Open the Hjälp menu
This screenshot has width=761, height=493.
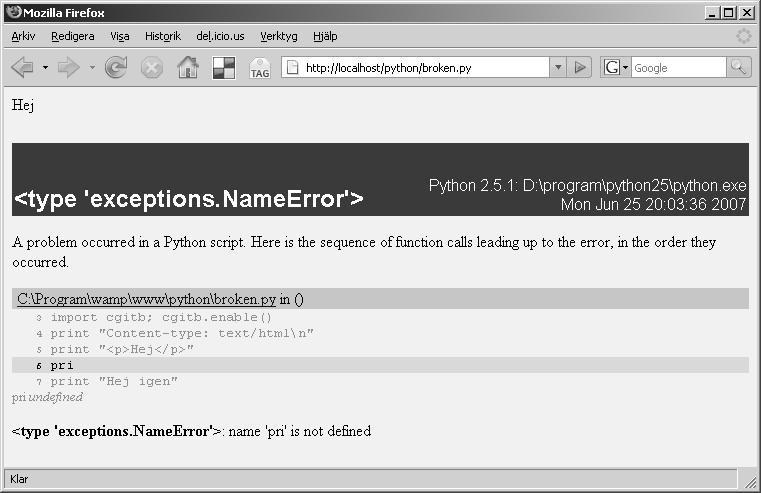tap(325, 36)
